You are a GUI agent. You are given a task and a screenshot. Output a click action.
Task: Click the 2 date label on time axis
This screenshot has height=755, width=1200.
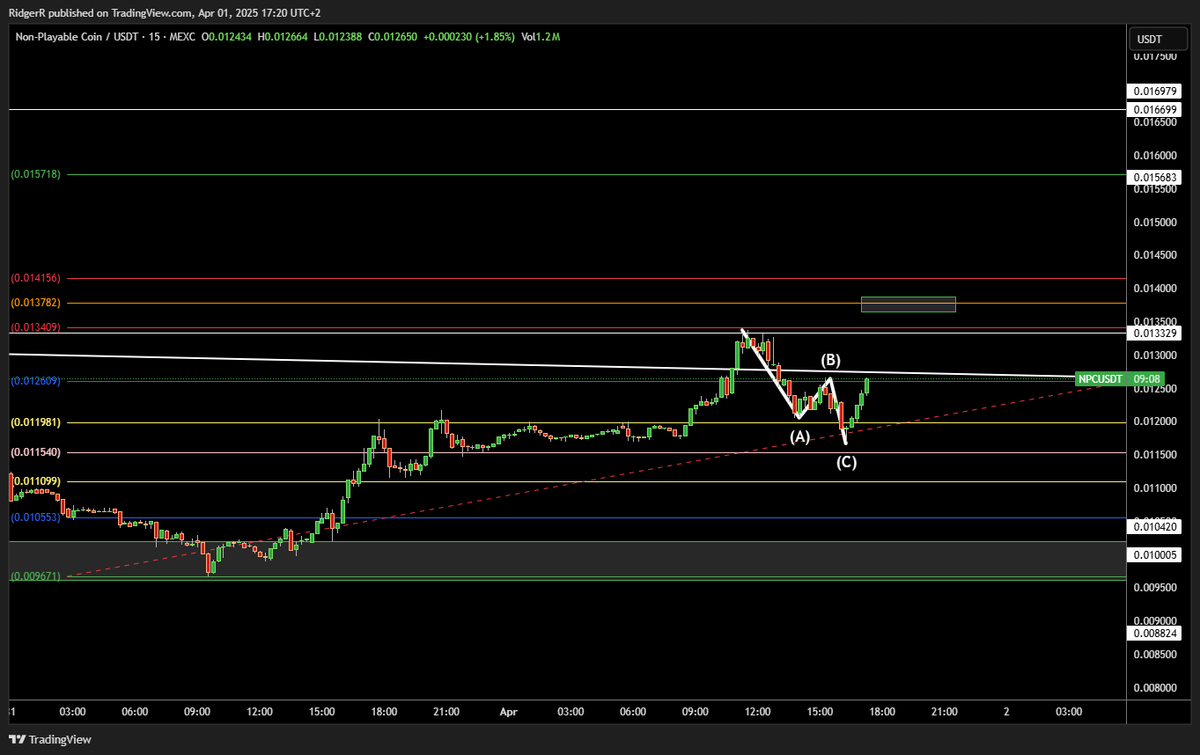(x=1006, y=712)
